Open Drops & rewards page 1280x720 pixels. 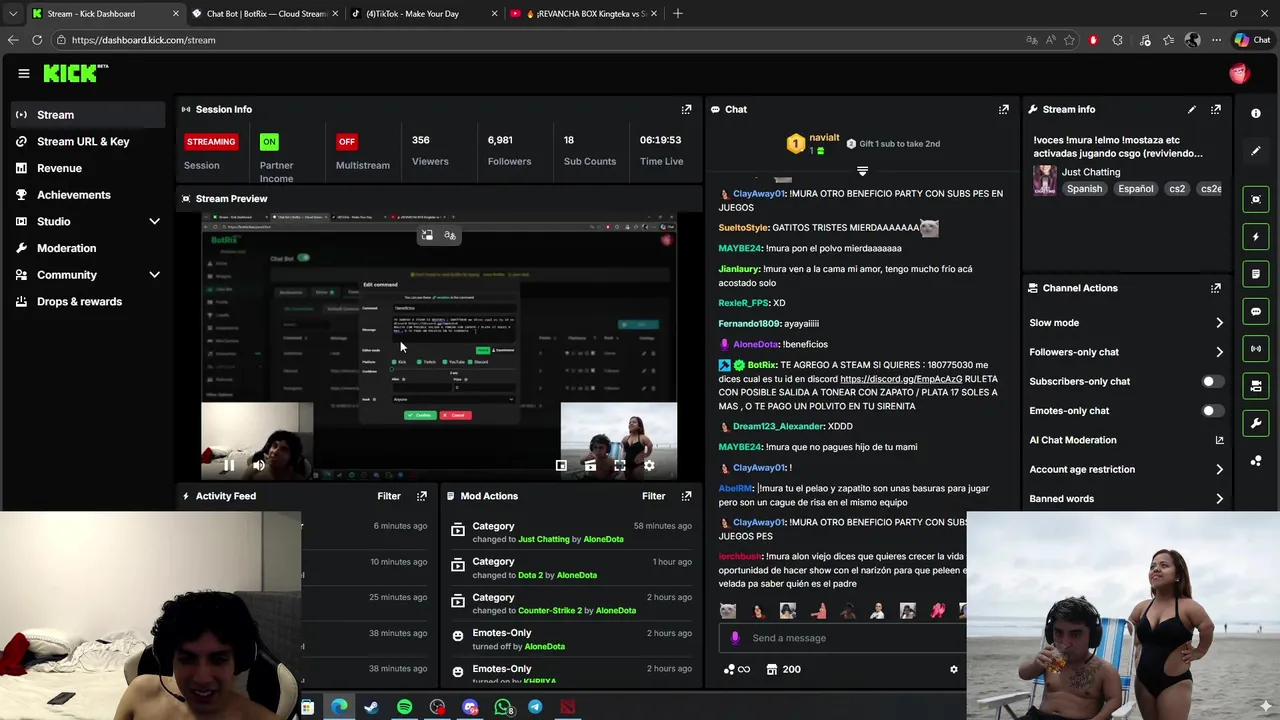click(88, 302)
